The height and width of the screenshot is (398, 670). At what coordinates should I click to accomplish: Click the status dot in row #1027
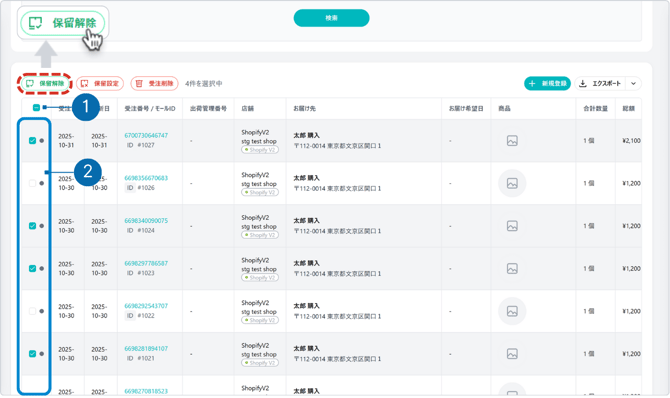pos(41,141)
